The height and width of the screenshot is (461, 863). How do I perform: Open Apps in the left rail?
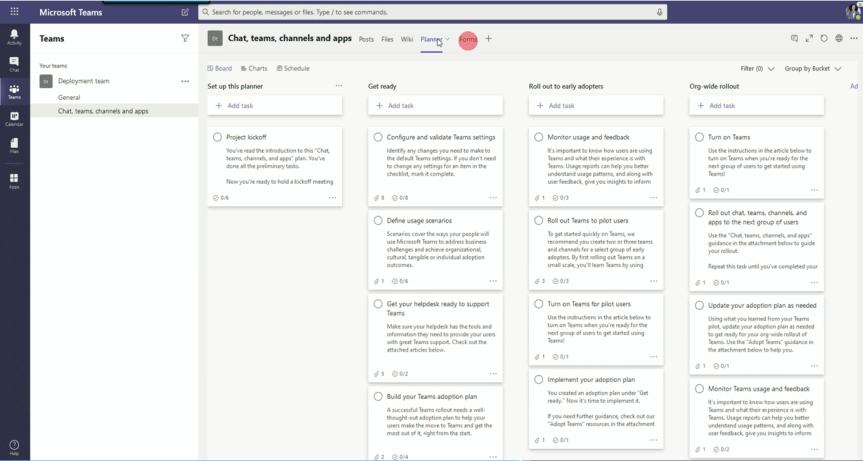point(14,181)
